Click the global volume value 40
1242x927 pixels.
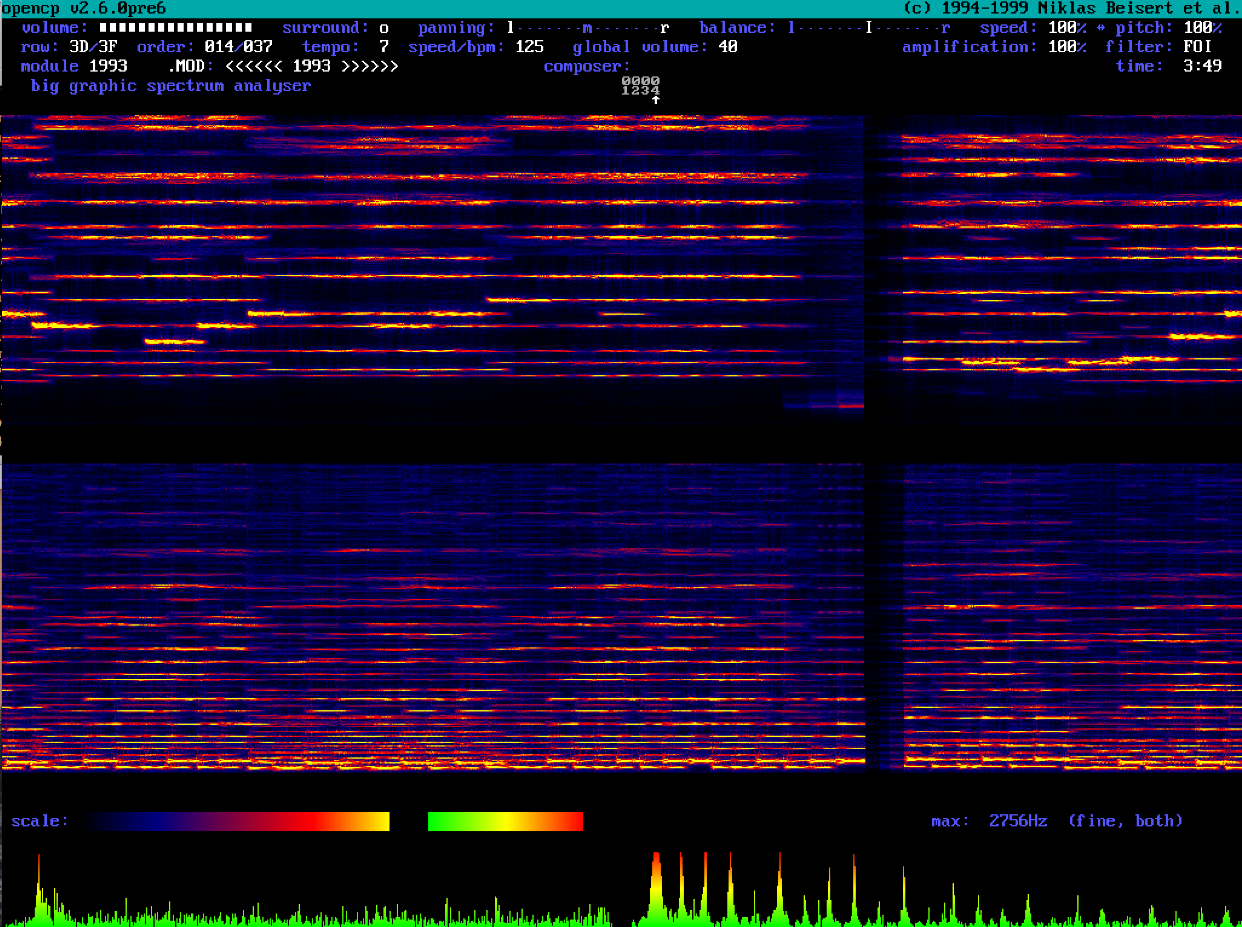click(x=728, y=47)
